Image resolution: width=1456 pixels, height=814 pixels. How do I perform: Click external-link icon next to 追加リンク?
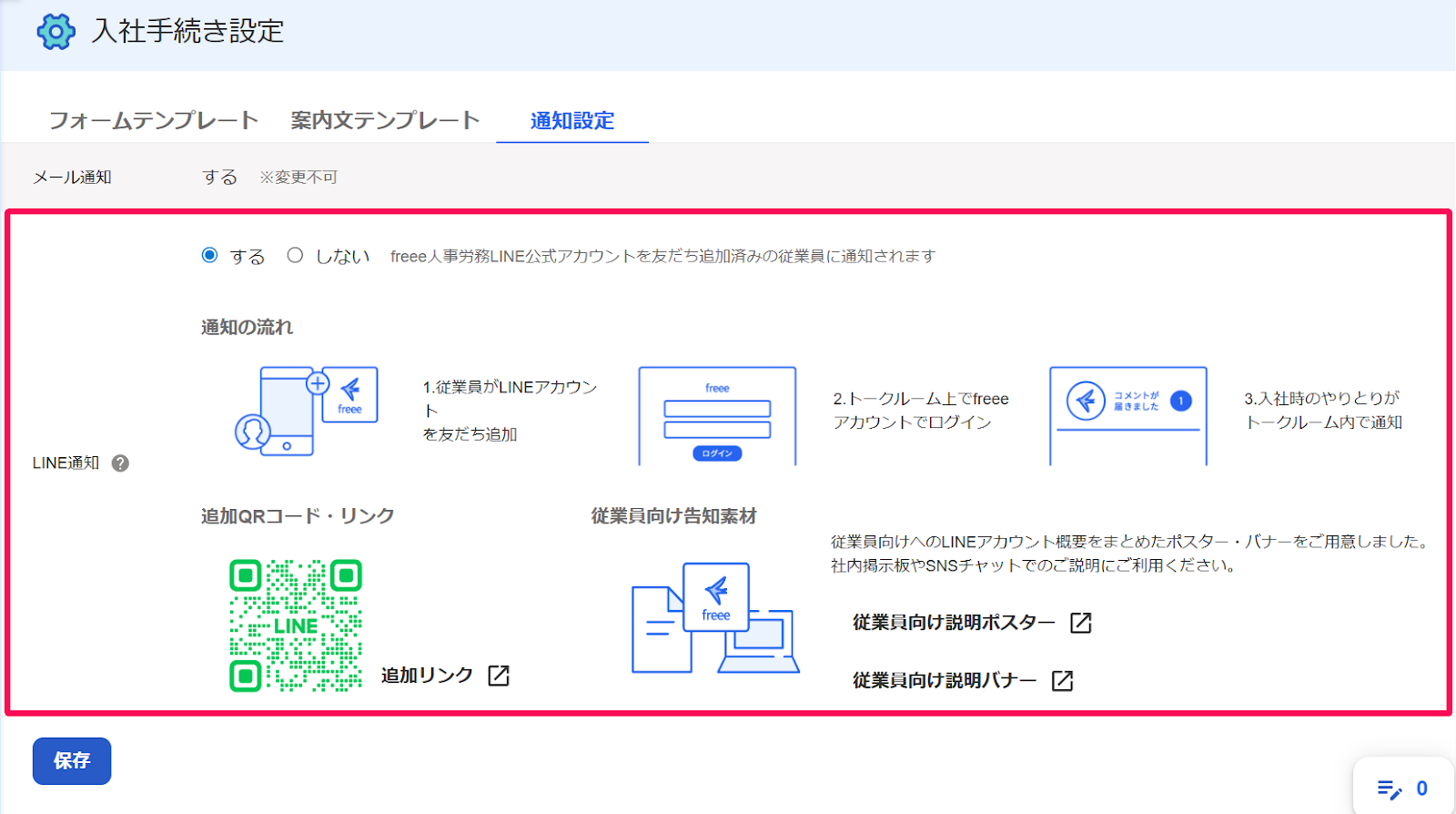[x=499, y=676]
